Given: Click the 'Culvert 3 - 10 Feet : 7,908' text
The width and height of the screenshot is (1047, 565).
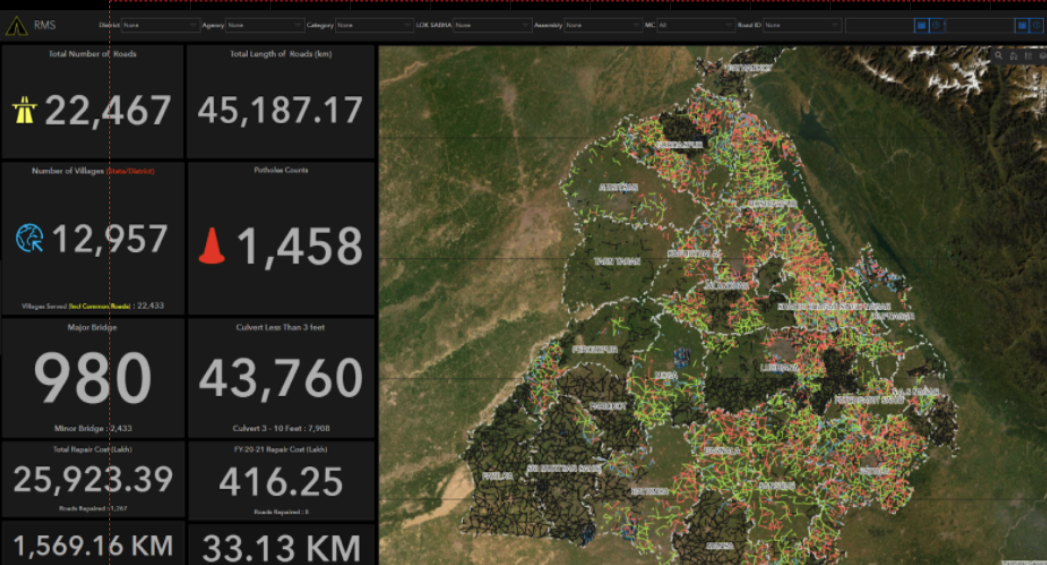Looking at the screenshot, I should click(x=281, y=428).
